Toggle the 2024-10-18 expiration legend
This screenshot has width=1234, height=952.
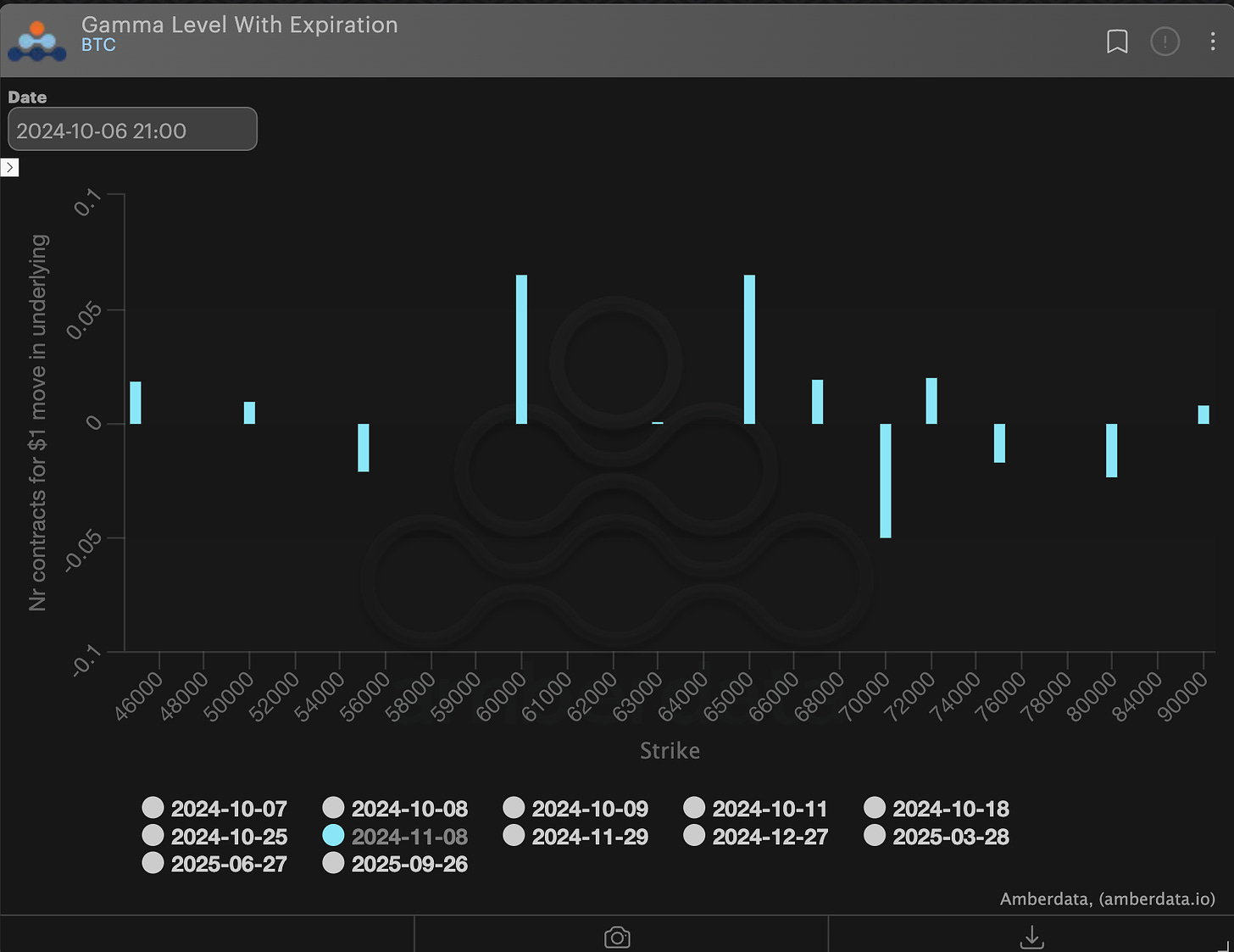(x=937, y=808)
